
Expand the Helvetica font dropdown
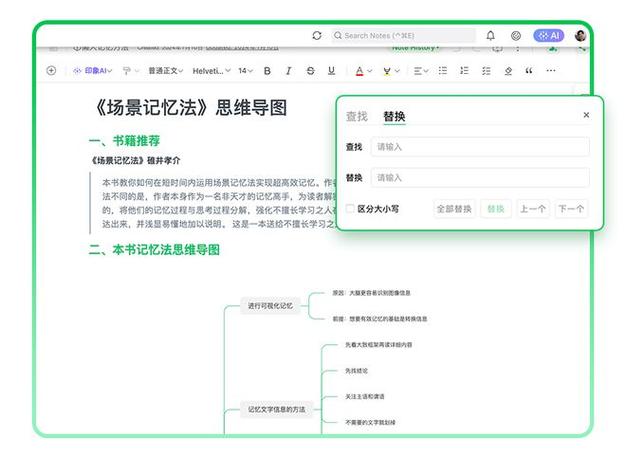pyautogui.click(x=211, y=71)
